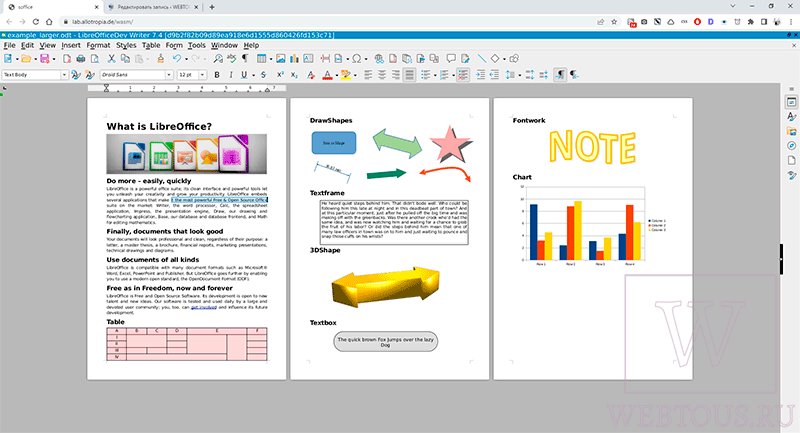The image size is (800, 433).
Task: Export document as PDF icon
Action: (67, 59)
